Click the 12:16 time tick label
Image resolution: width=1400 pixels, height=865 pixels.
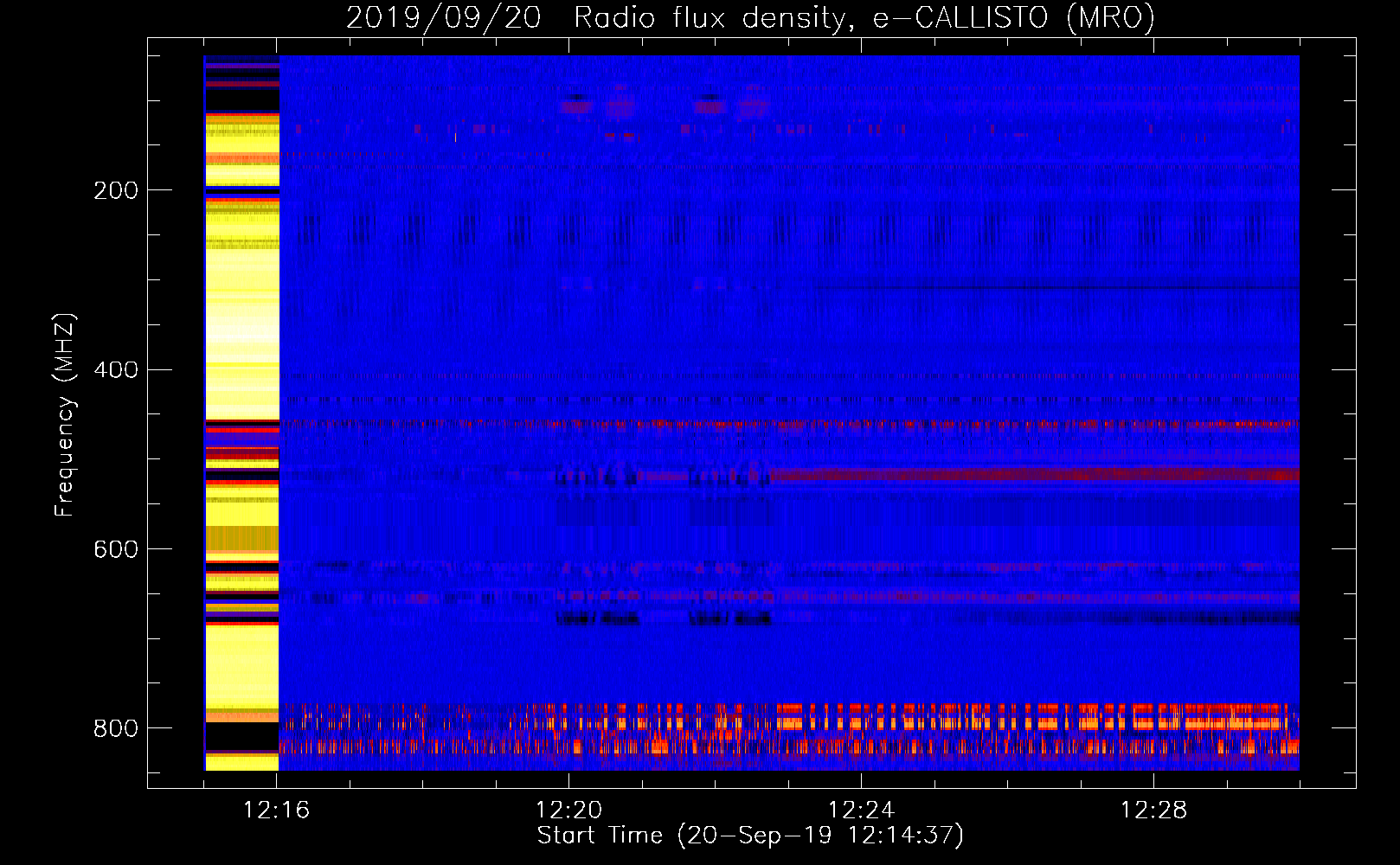tap(276, 810)
